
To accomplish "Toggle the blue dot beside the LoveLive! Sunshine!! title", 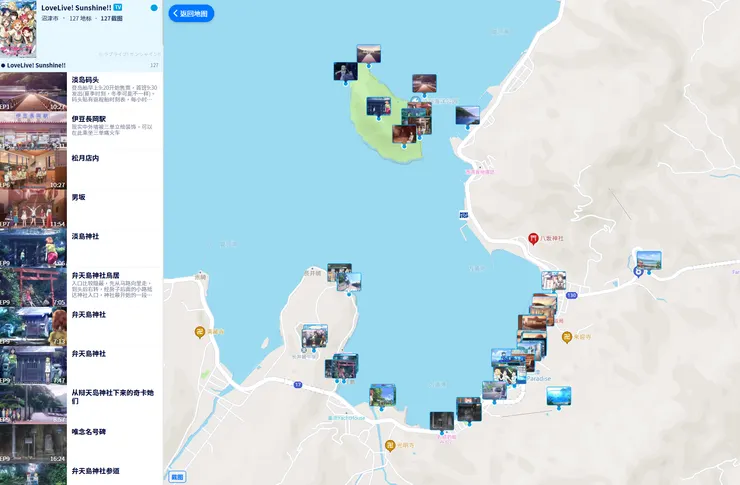I will pos(154,8).
